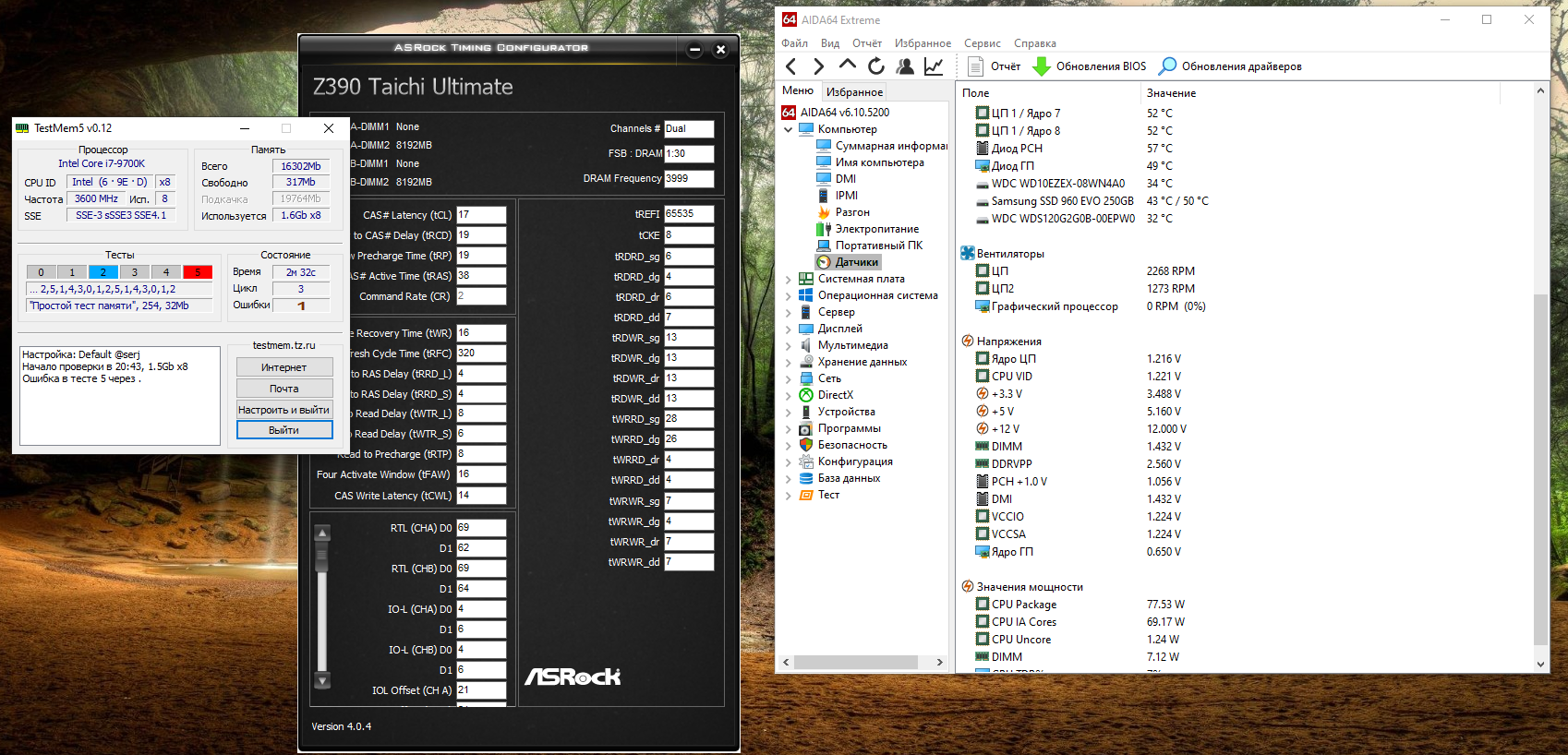The image size is (1568, 755).
Task: Open the Вид menu in AIDA64
Action: [x=830, y=43]
